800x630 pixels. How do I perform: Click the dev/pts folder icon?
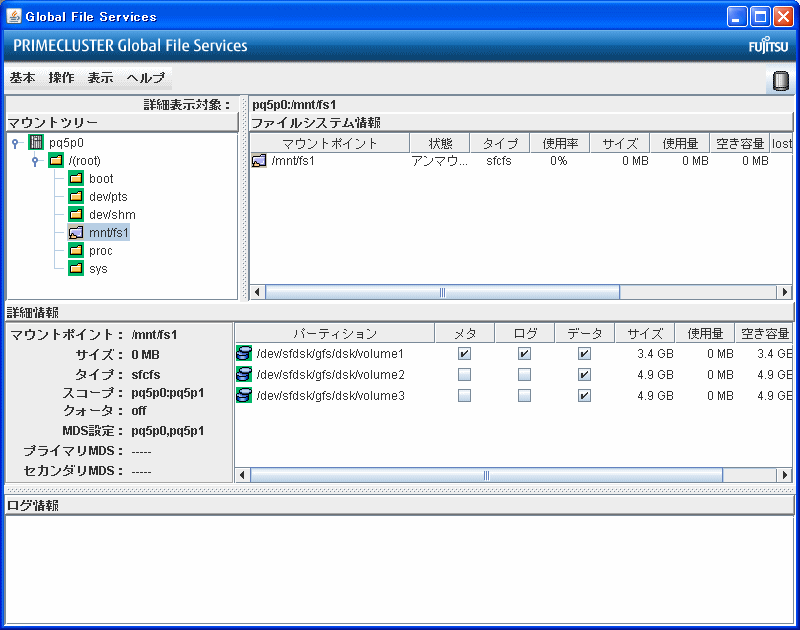pos(76,196)
